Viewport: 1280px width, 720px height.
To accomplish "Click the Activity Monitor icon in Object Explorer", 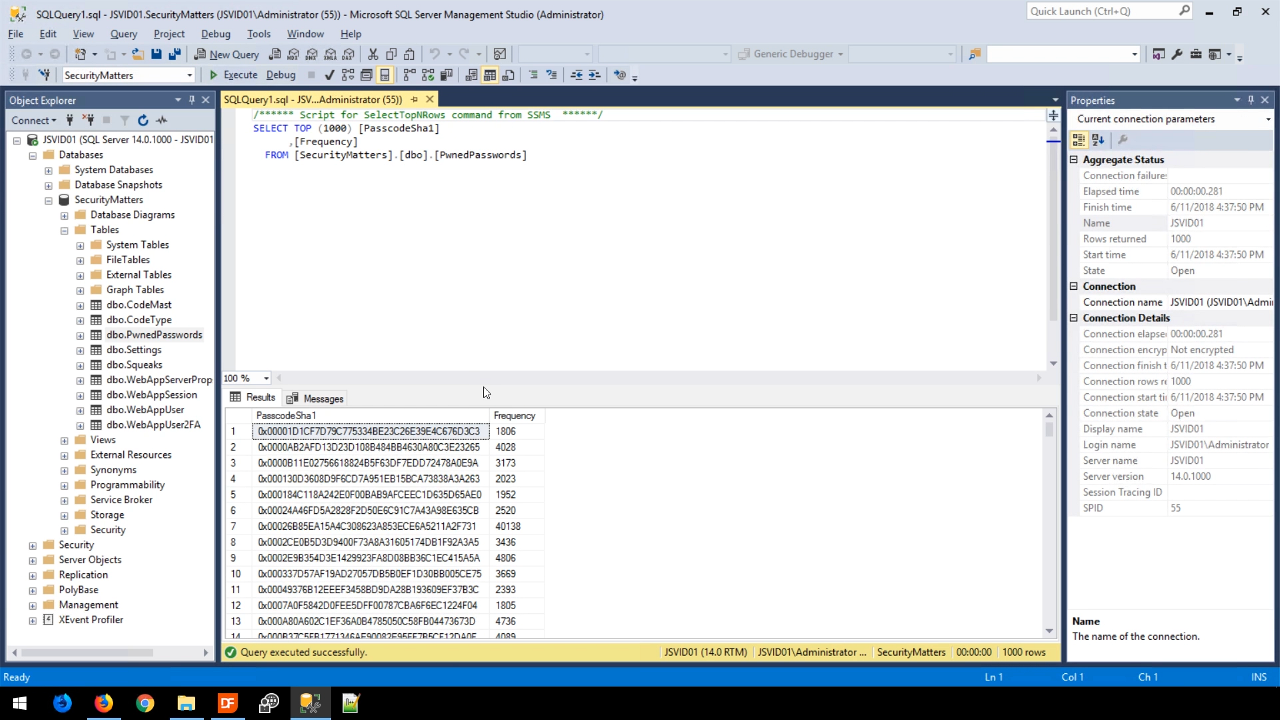I will pos(161,120).
